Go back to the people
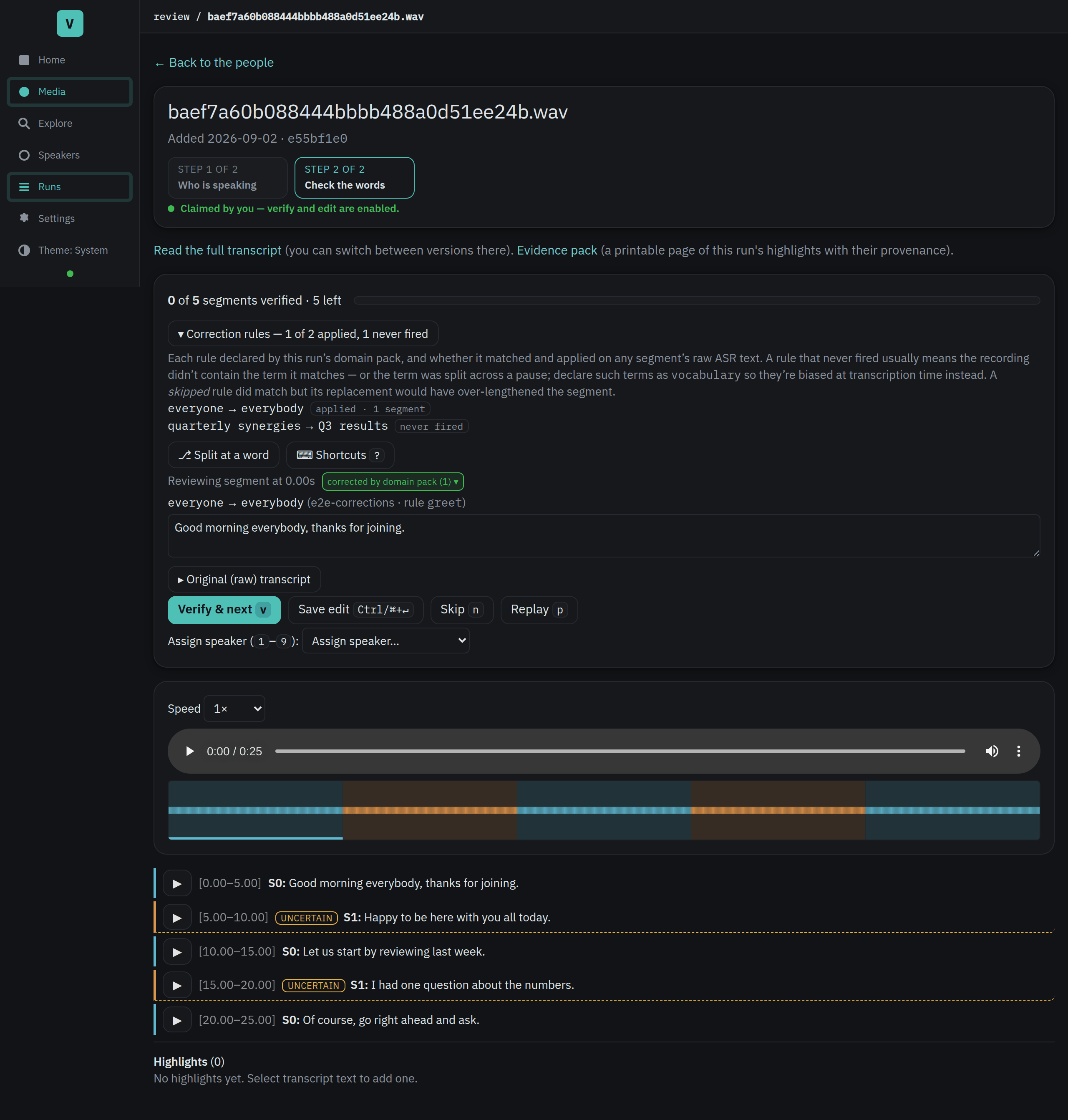 coord(214,63)
